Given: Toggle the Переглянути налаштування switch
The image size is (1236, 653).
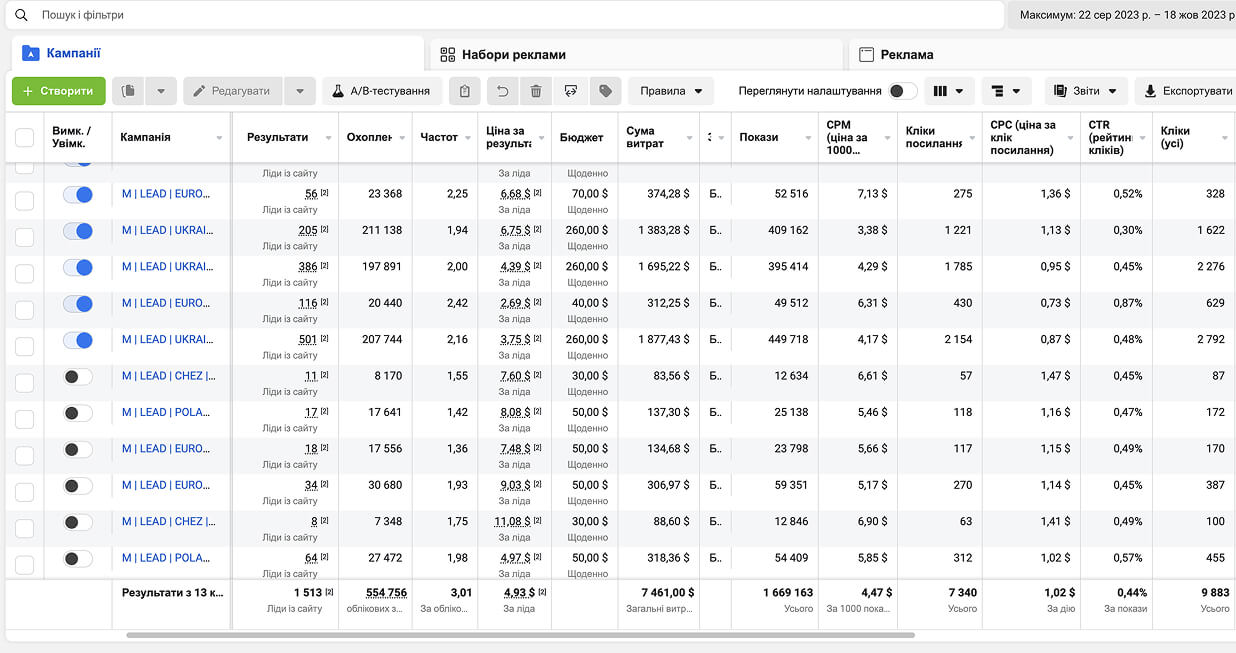Looking at the screenshot, I should (x=903, y=91).
